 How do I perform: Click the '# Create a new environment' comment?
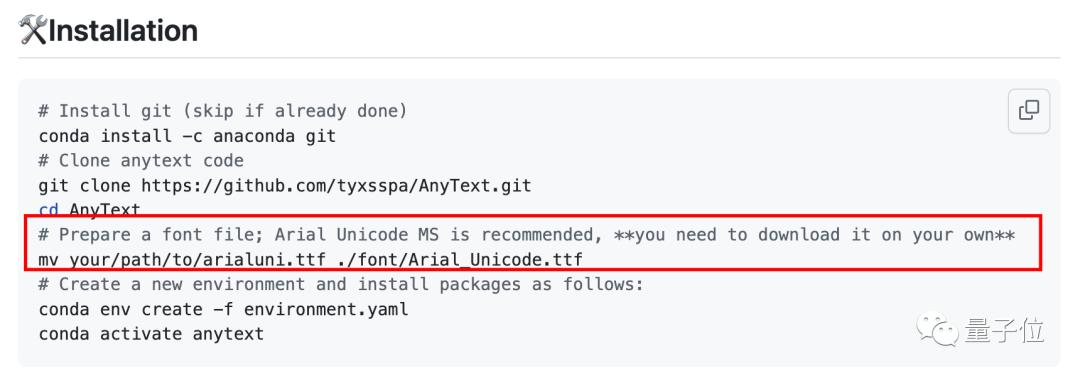[342, 285]
